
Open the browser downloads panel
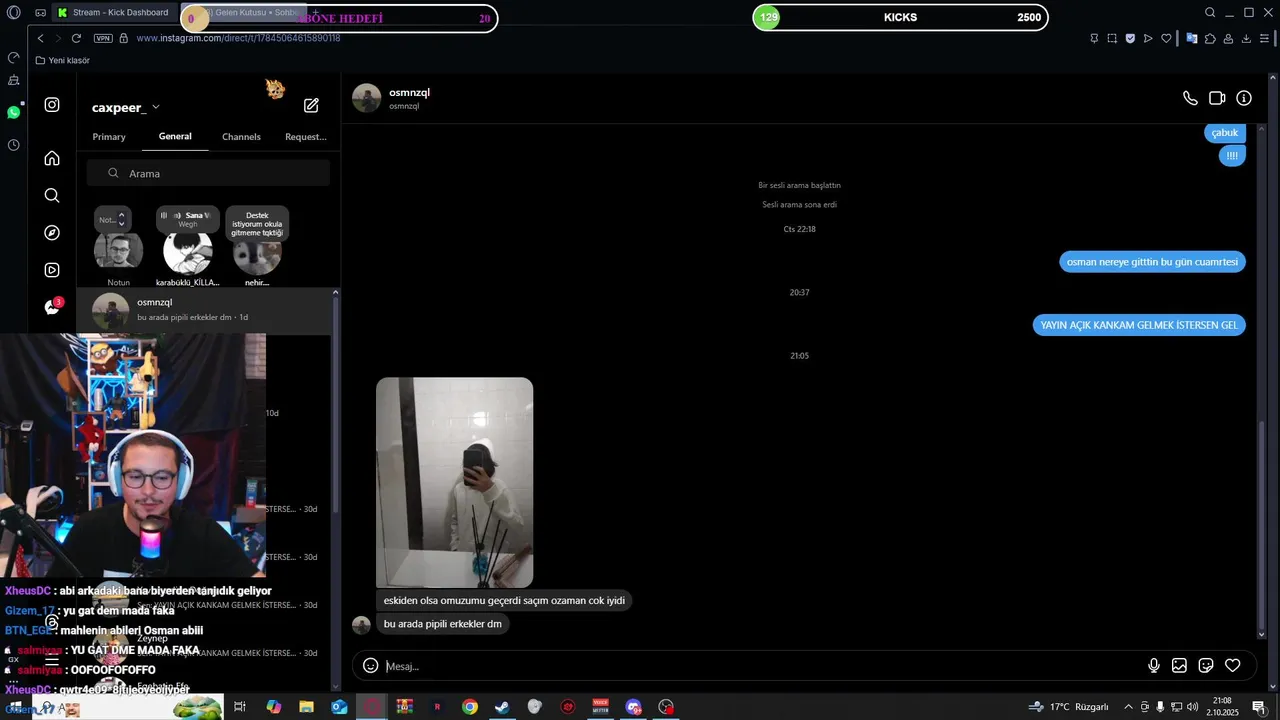(1246, 38)
